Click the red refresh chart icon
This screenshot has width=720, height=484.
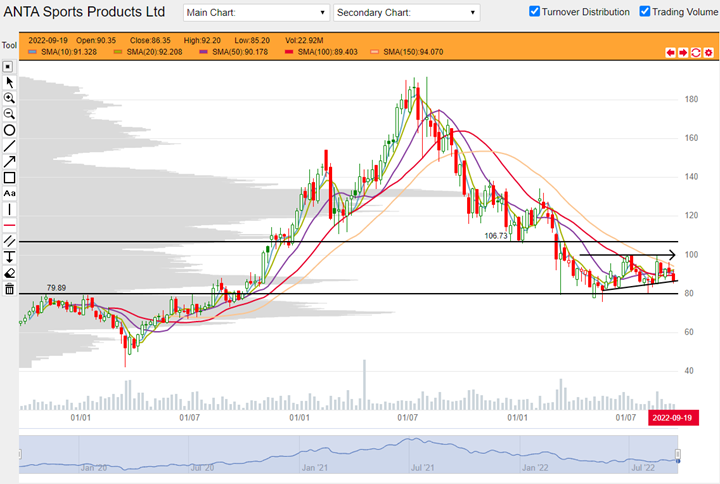pyautogui.click(x=696, y=53)
